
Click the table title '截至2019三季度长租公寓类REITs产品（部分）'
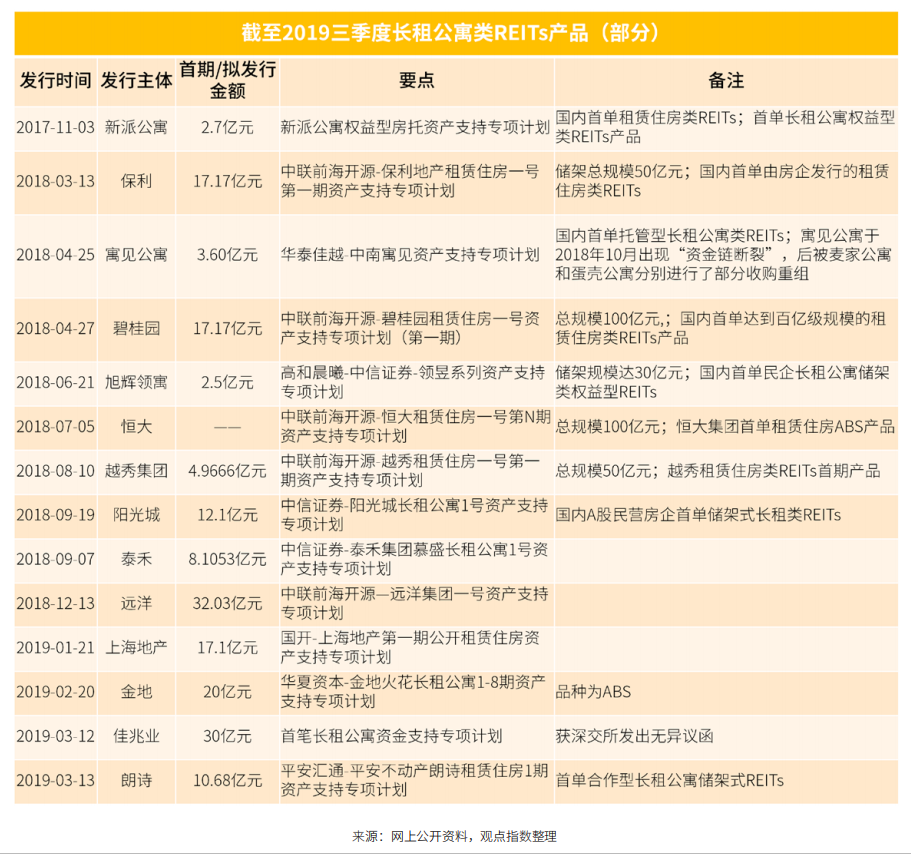pyautogui.click(x=452, y=33)
